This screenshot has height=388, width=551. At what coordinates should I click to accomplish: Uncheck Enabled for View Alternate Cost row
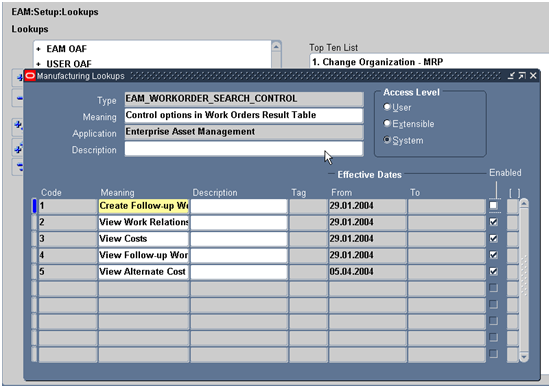[493, 271]
